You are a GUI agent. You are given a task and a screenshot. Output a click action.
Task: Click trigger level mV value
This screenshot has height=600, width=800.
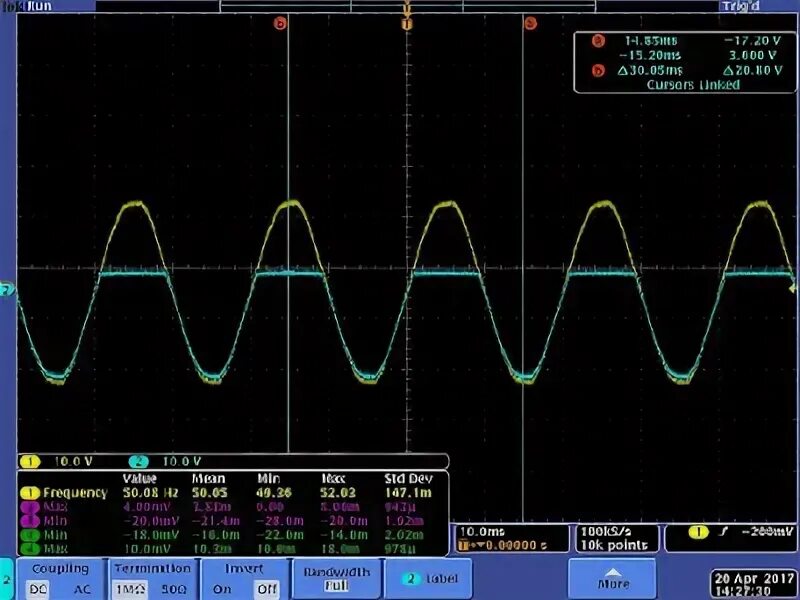point(767,532)
